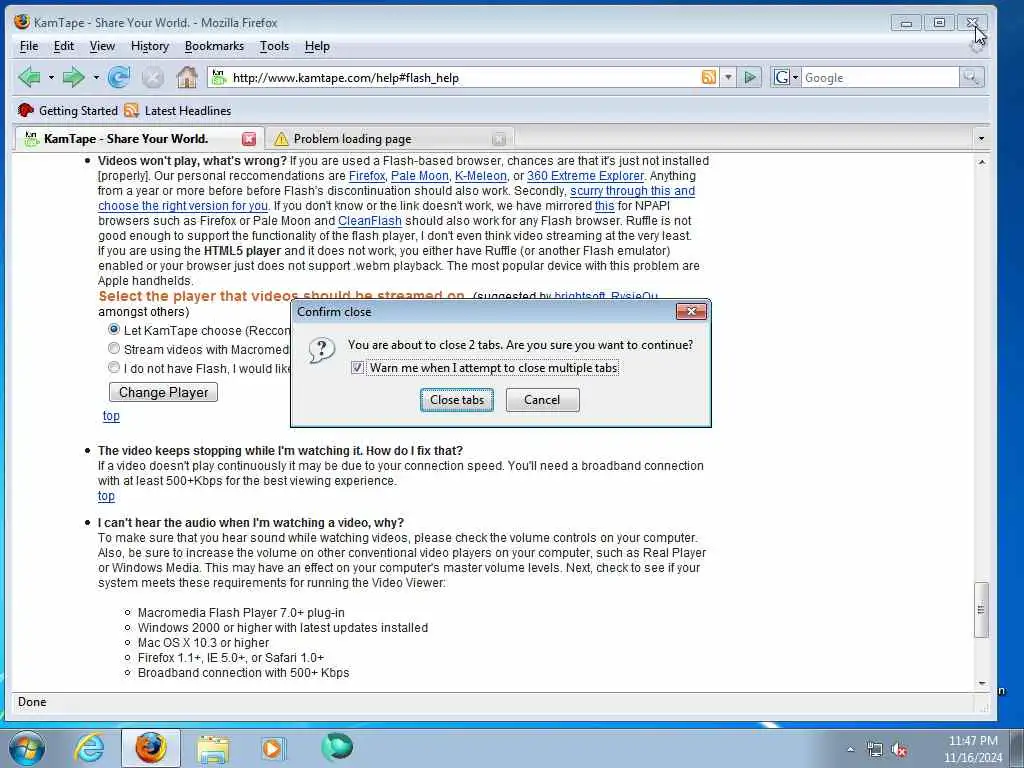Follow the Firefox link
1024x768 pixels.
pyautogui.click(x=367, y=176)
